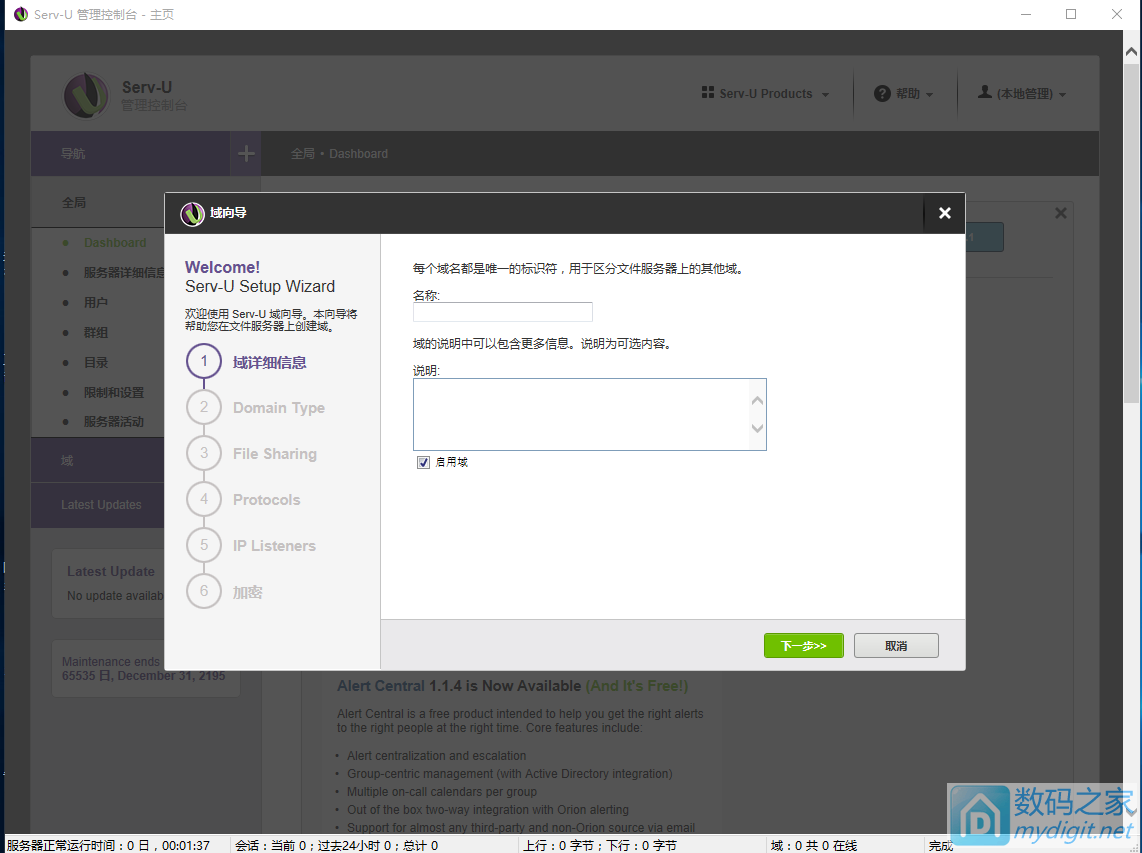Viewport: 1142px width, 853px height.
Task: Click the 域：0 共 0 在线 status entry
Action: 814,845
